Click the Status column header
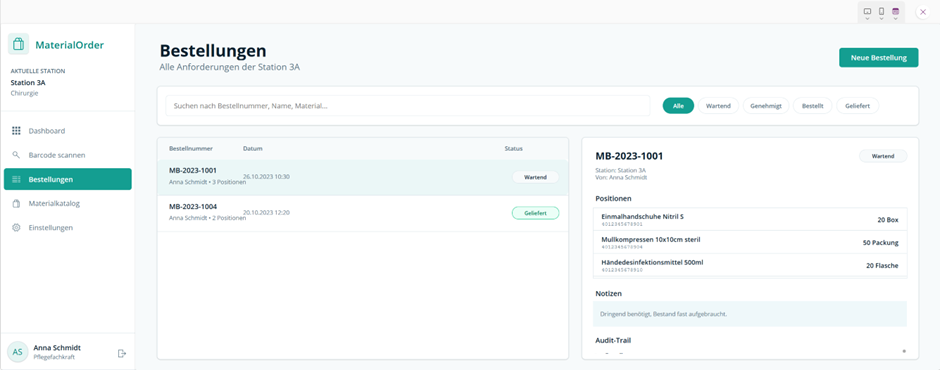The height and width of the screenshot is (370, 940). pos(513,148)
